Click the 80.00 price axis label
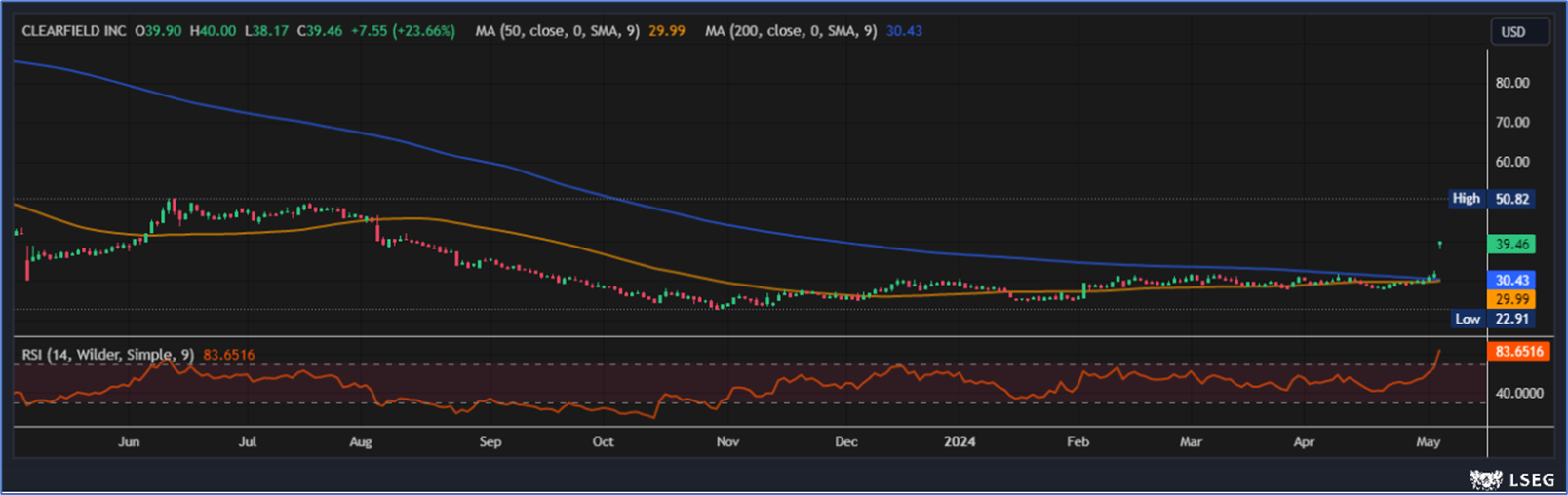1568x495 pixels. pos(1512,83)
